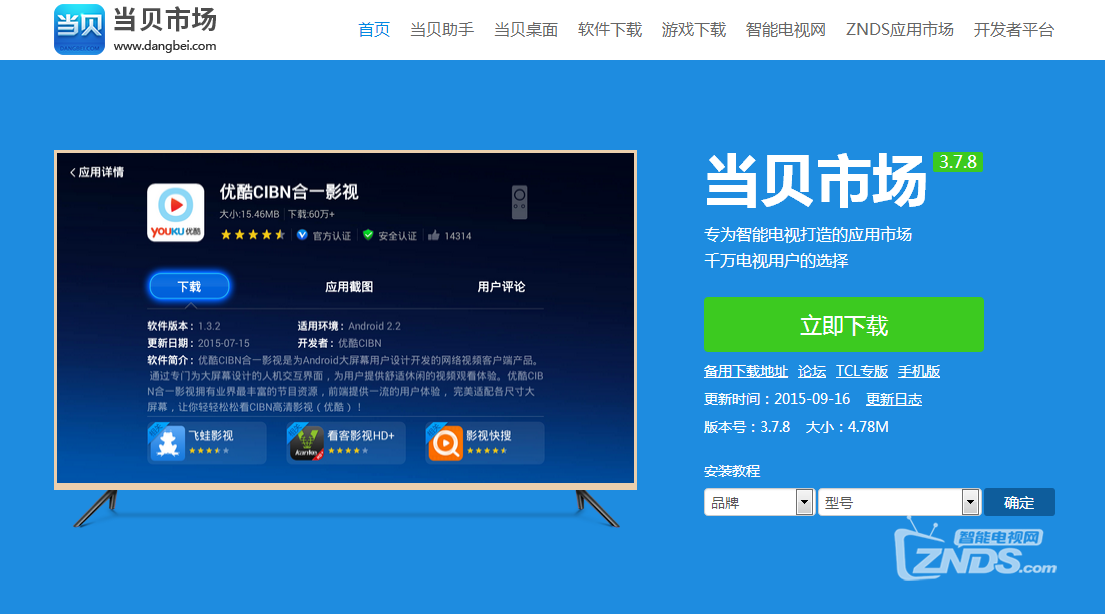This screenshot has height=614, width=1105.
Task: Click the 下载:60万+ download count text
Action: 311,214
